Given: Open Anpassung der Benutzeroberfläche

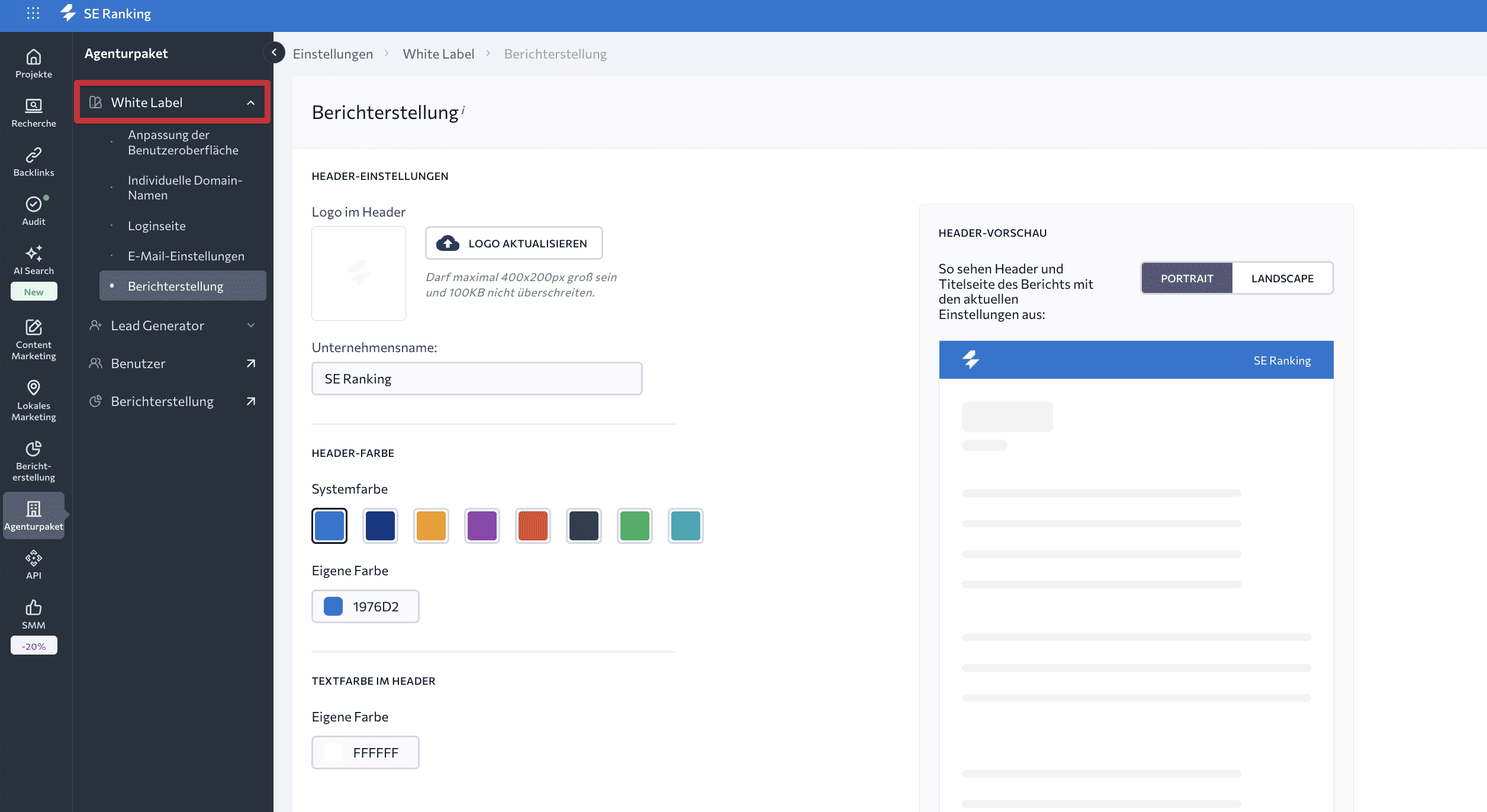Looking at the screenshot, I should (183, 143).
